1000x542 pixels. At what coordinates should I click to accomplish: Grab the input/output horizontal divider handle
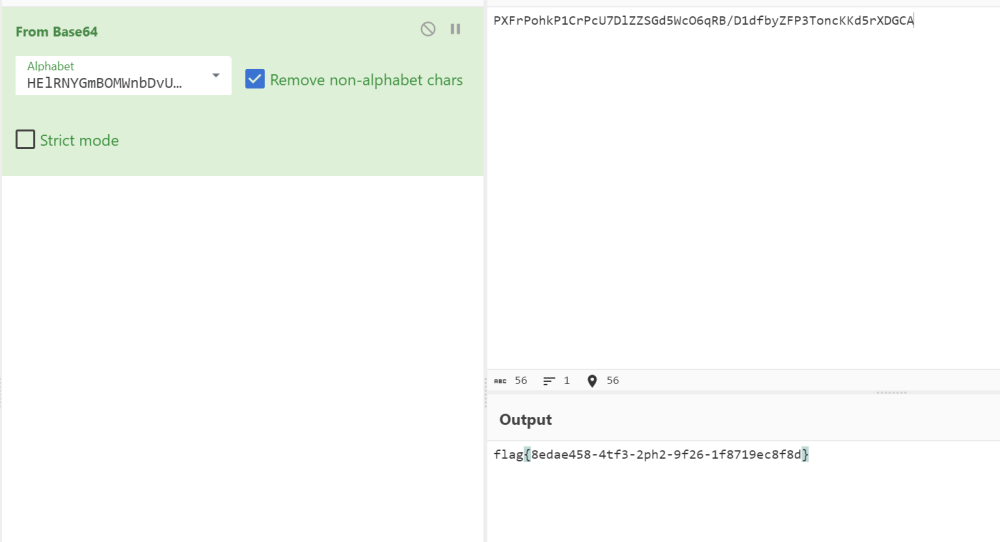point(892,393)
